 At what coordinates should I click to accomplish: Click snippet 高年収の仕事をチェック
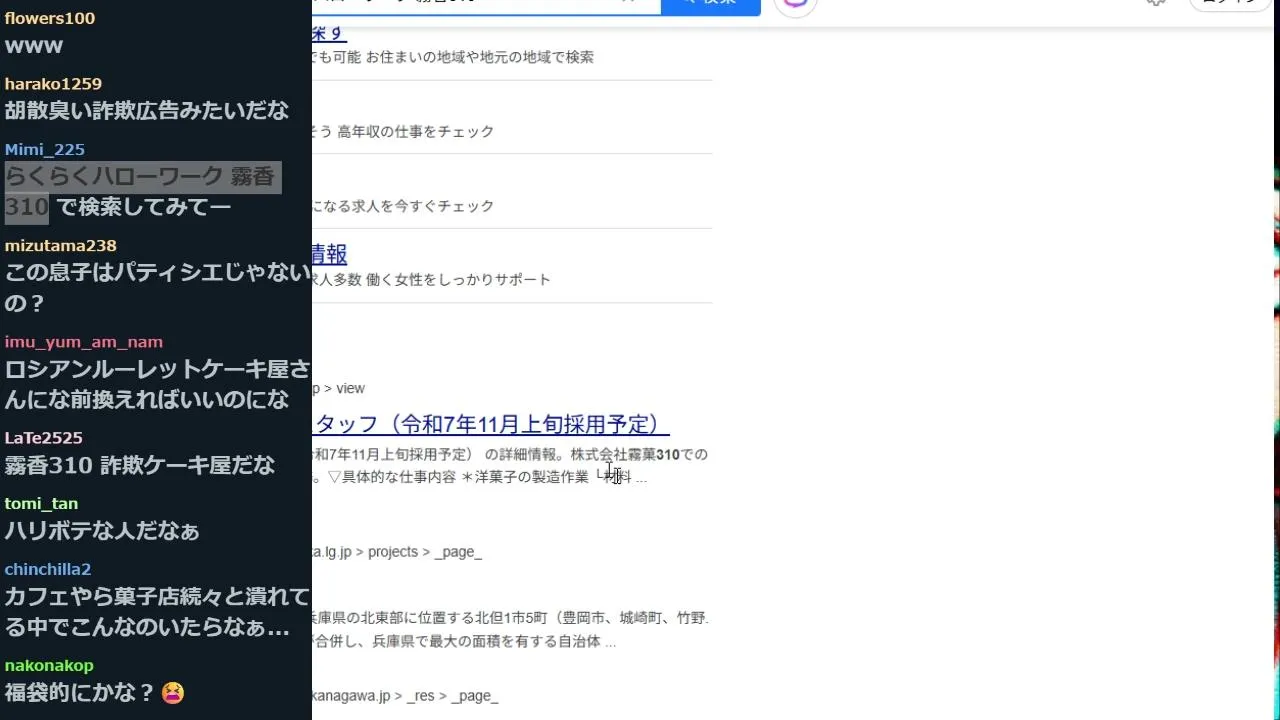[x=416, y=131]
